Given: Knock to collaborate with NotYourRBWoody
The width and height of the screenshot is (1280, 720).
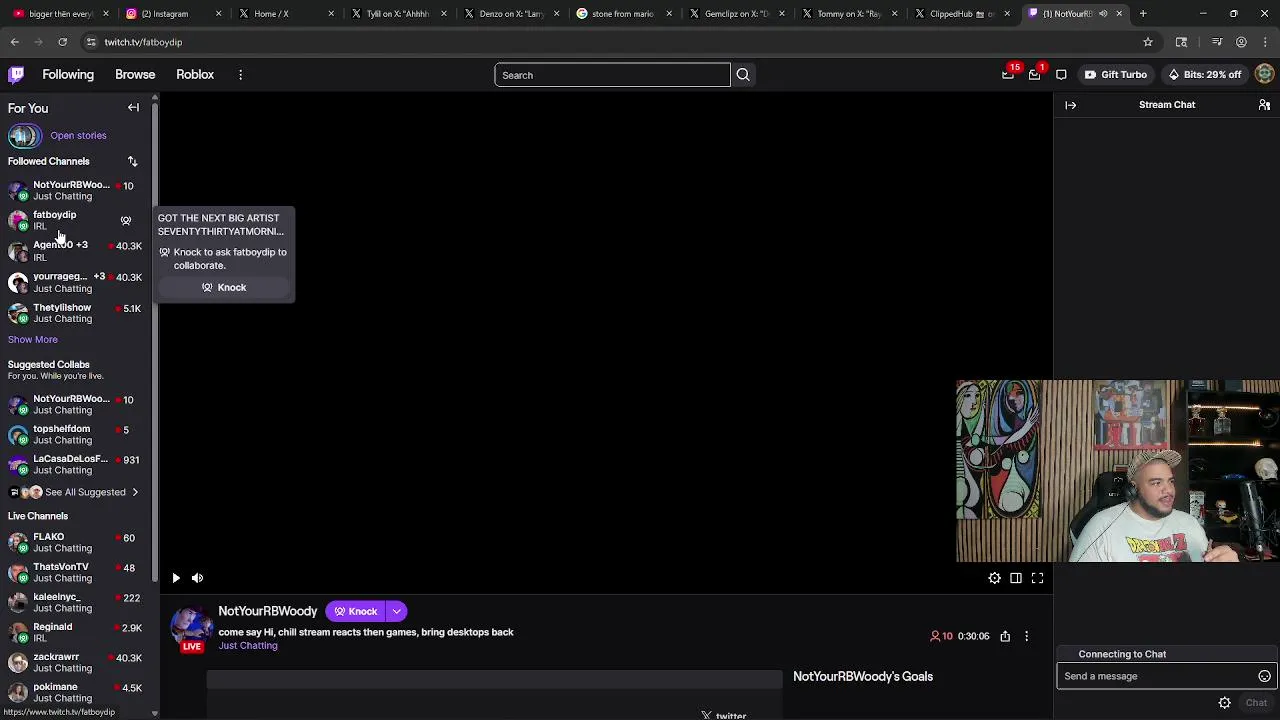Looking at the screenshot, I should click(356, 611).
